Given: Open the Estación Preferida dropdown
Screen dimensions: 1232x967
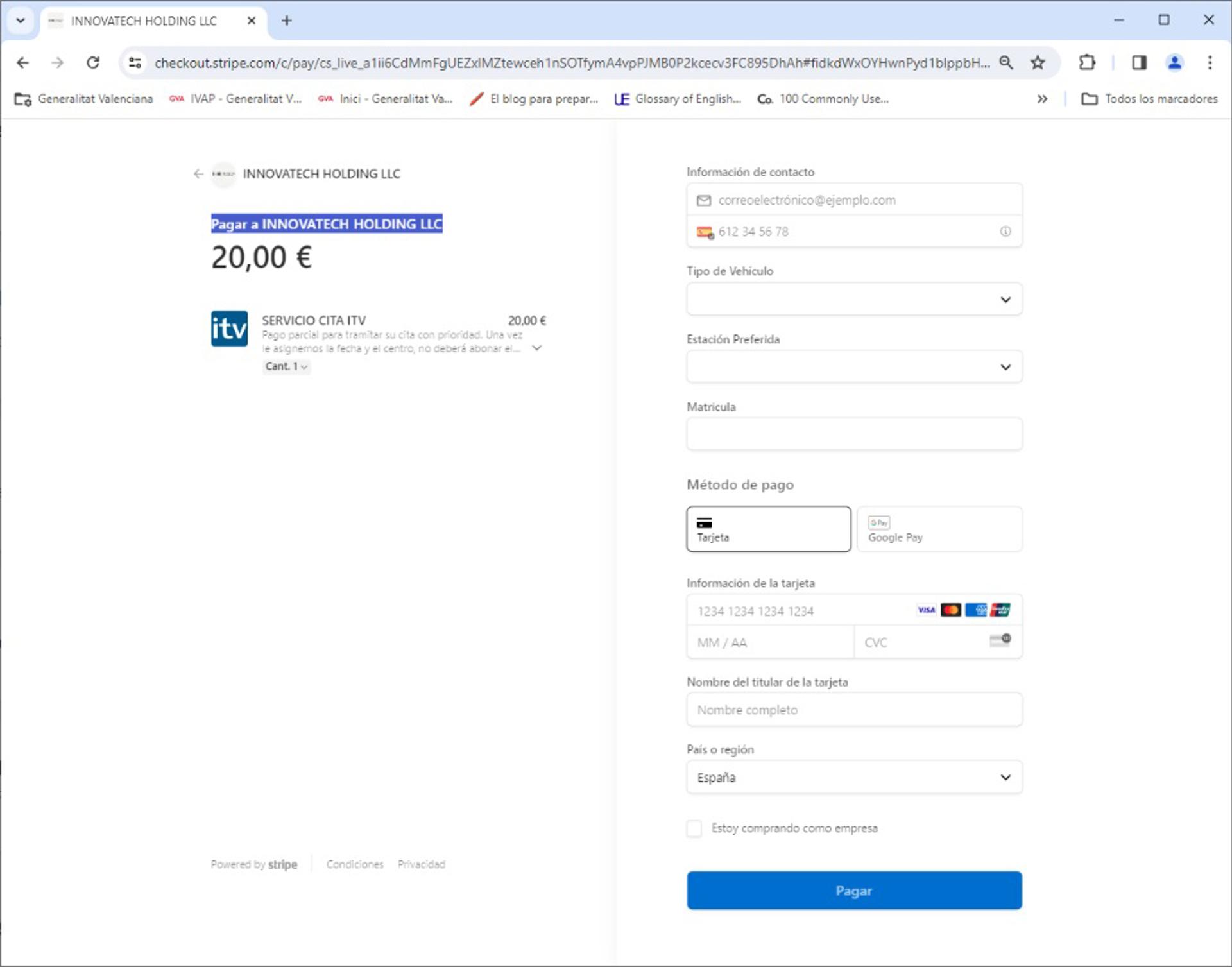Looking at the screenshot, I should pyautogui.click(x=853, y=367).
